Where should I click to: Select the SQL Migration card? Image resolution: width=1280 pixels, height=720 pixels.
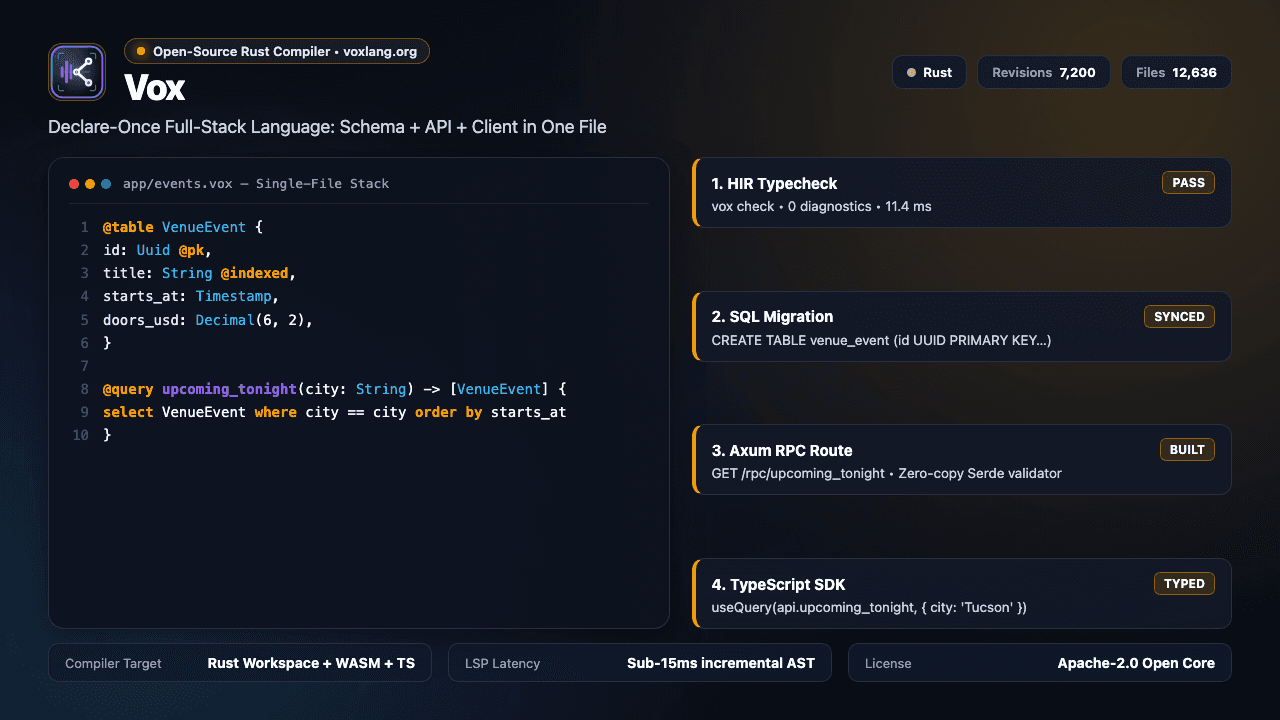961,326
